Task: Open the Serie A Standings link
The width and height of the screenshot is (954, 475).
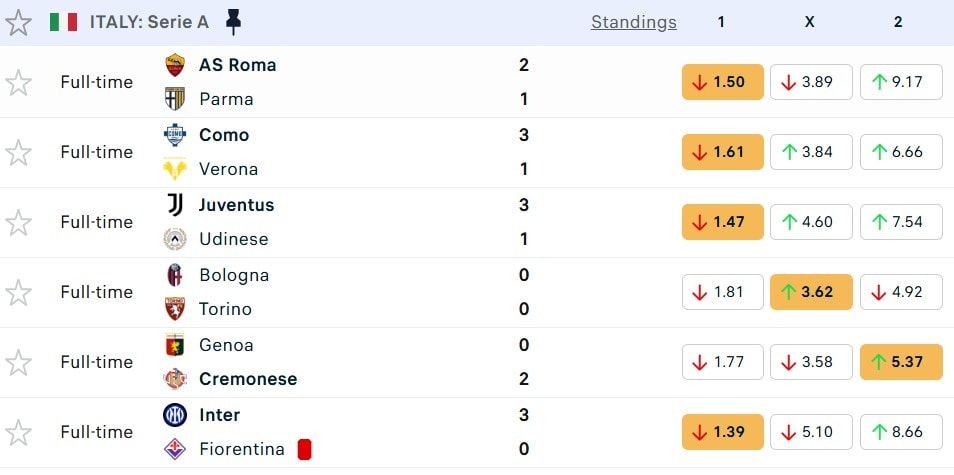Action: pyautogui.click(x=633, y=22)
